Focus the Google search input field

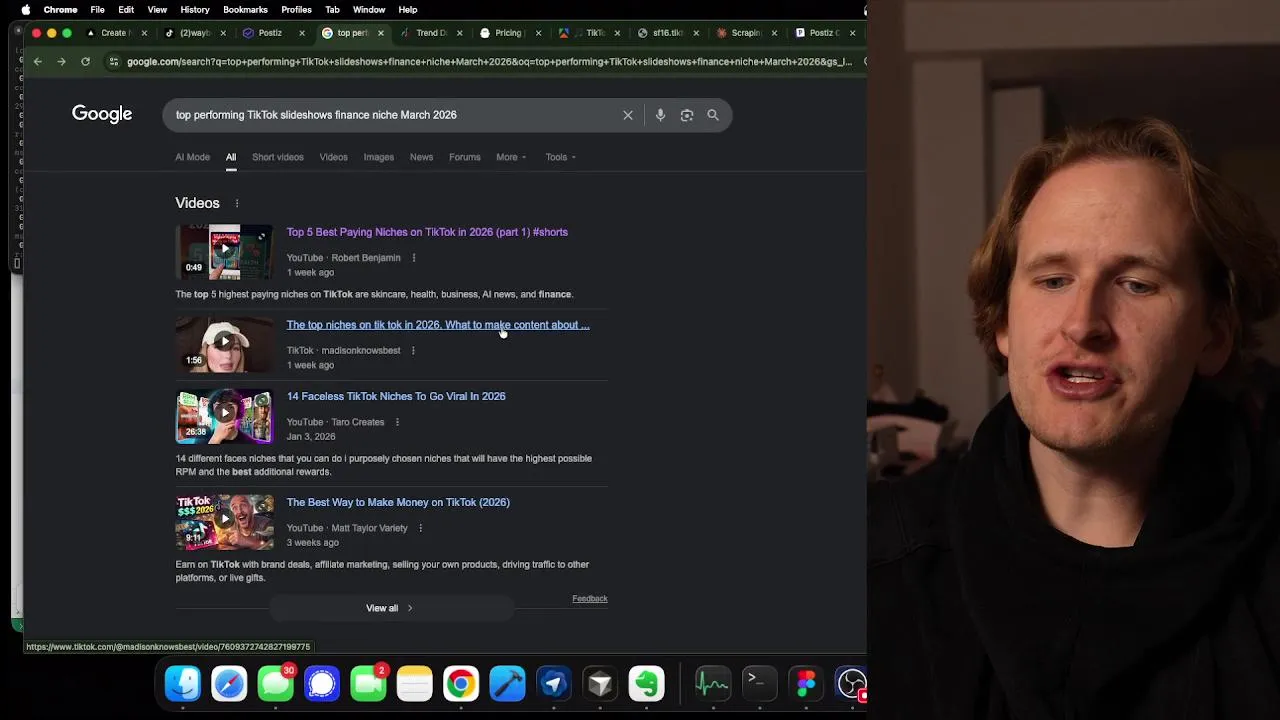click(395, 115)
